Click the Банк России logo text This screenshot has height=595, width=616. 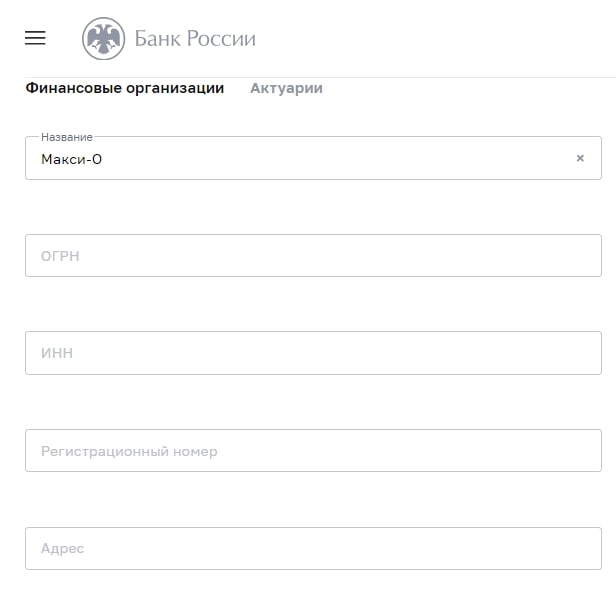195,39
